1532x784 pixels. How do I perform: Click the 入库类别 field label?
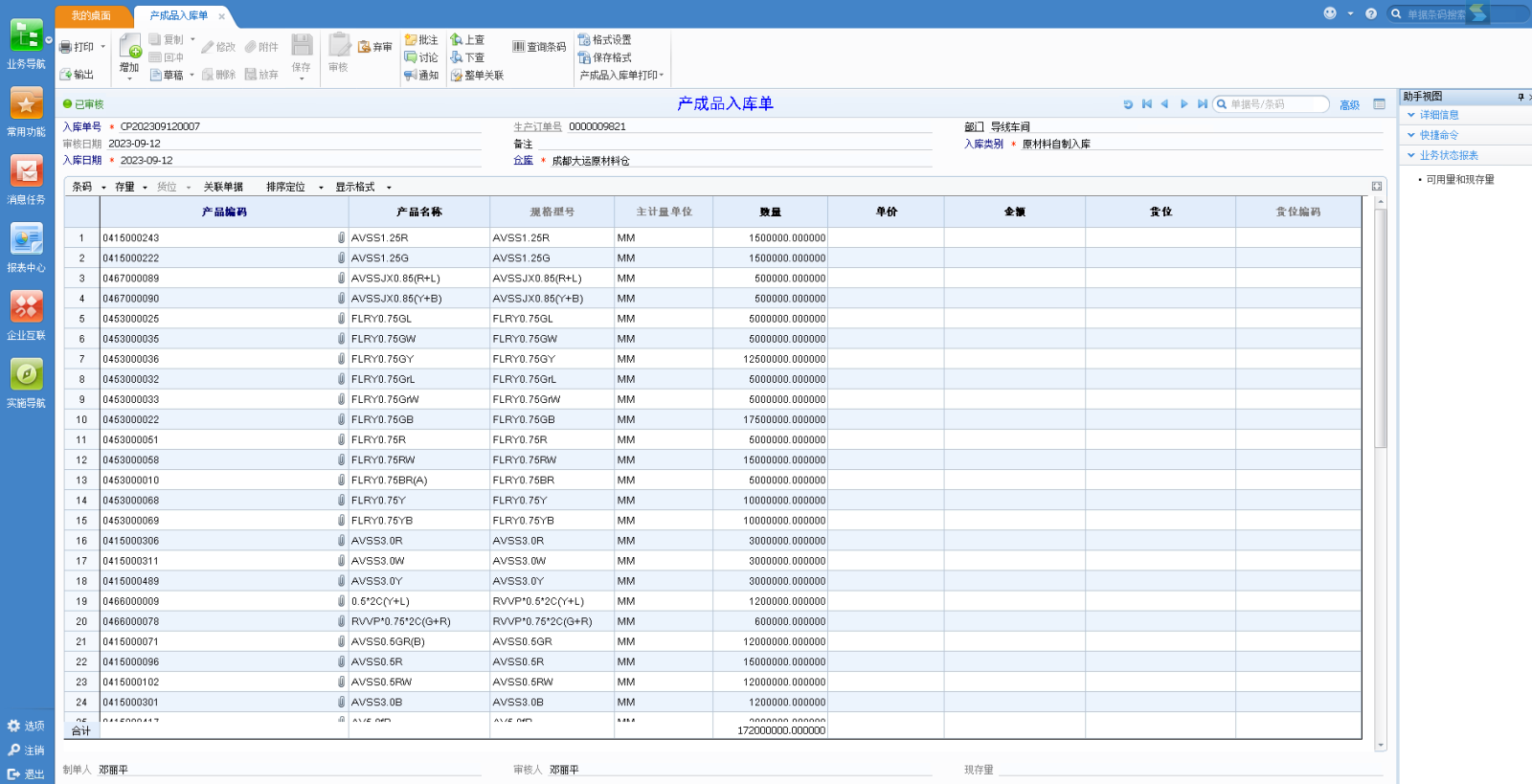983,144
